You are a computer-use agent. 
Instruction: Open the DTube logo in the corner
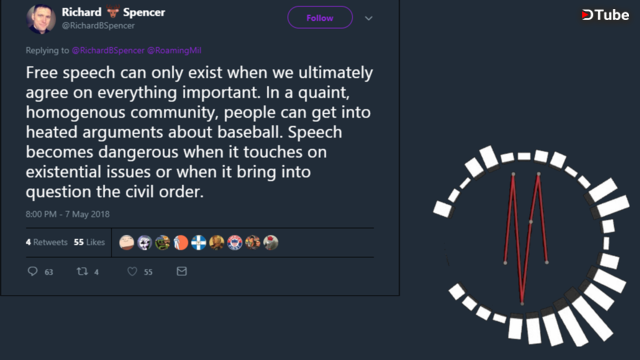coord(605,15)
